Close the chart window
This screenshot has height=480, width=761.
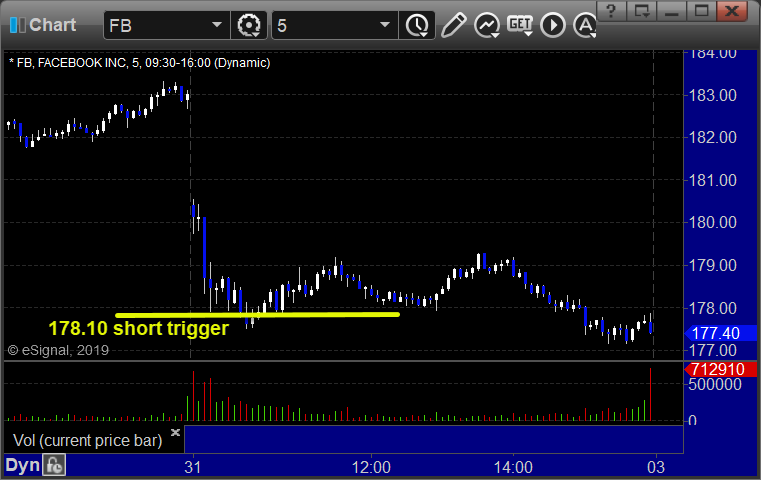click(x=733, y=11)
